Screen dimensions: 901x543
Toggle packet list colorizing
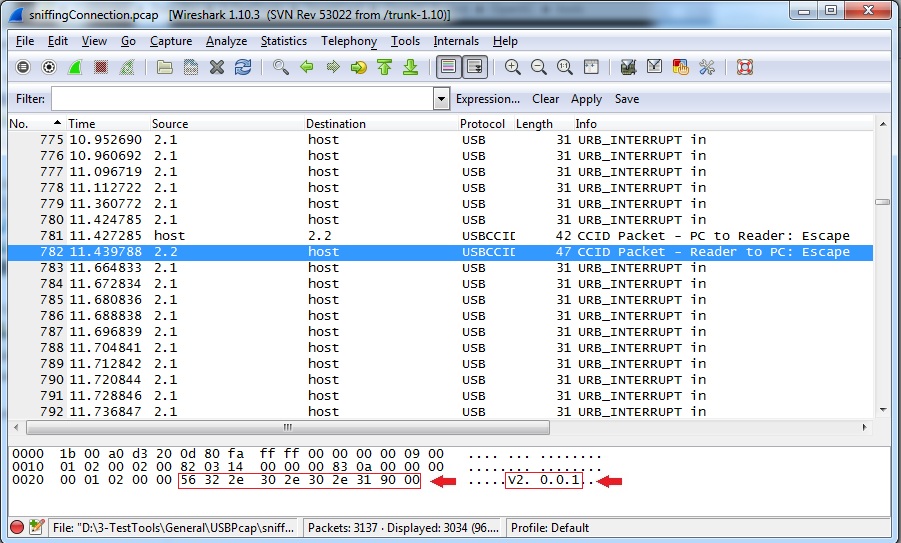click(x=449, y=67)
